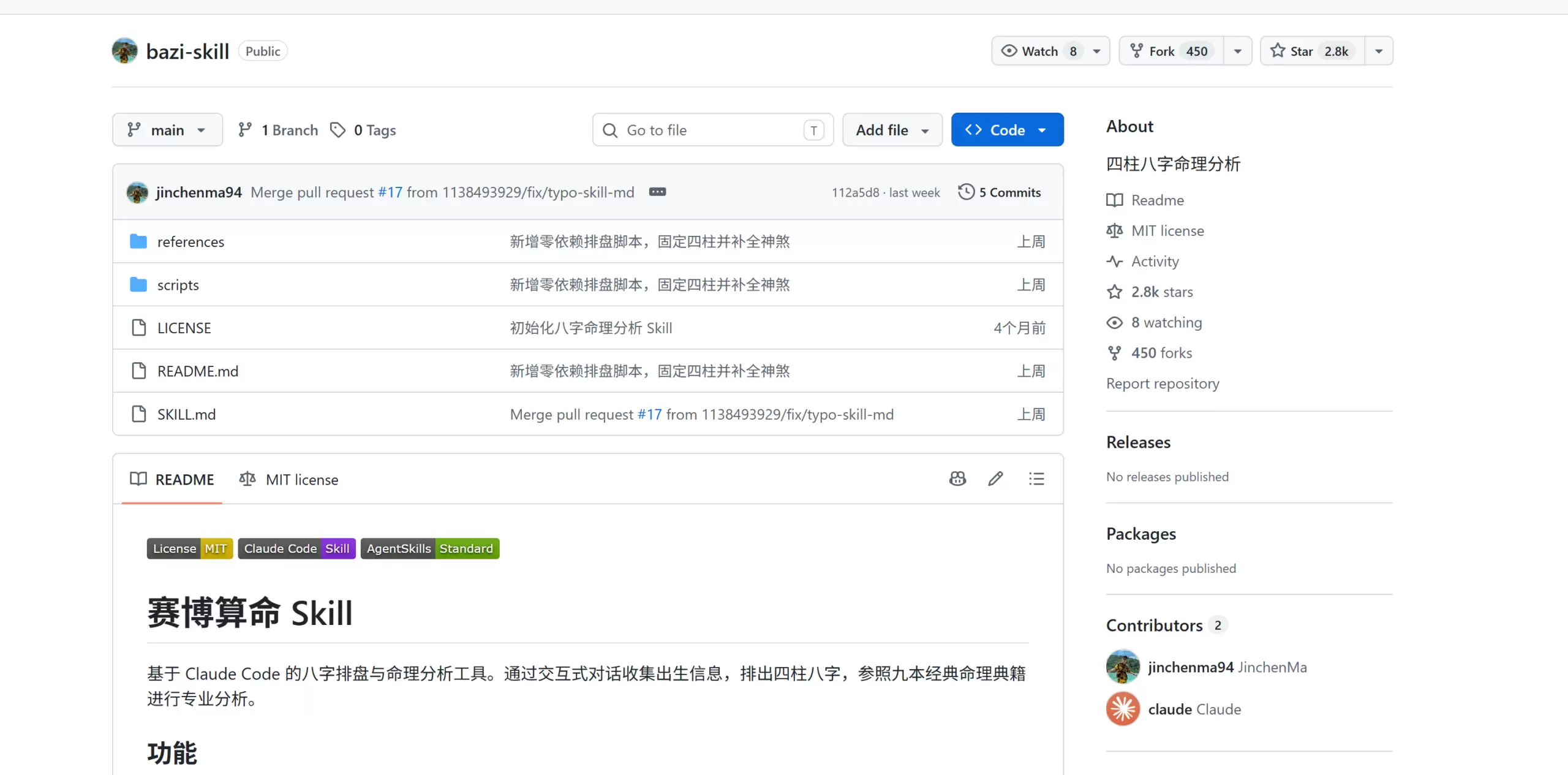Open the scripts folder icon
The height and width of the screenshot is (775, 1568).
pos(138,285)
